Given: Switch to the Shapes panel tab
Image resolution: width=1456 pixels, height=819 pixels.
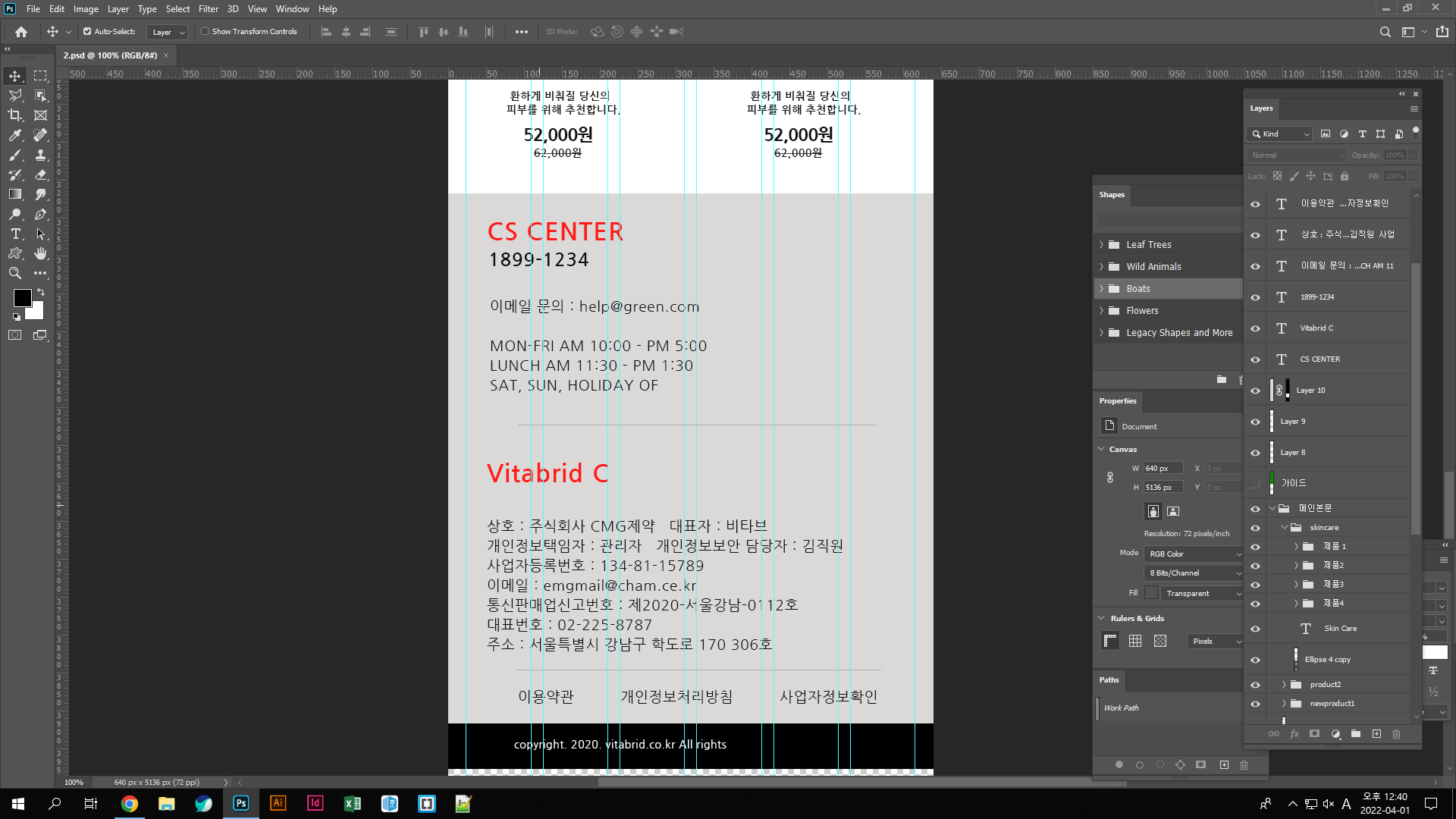Looking at the screenshot, I should point(1112,195).
